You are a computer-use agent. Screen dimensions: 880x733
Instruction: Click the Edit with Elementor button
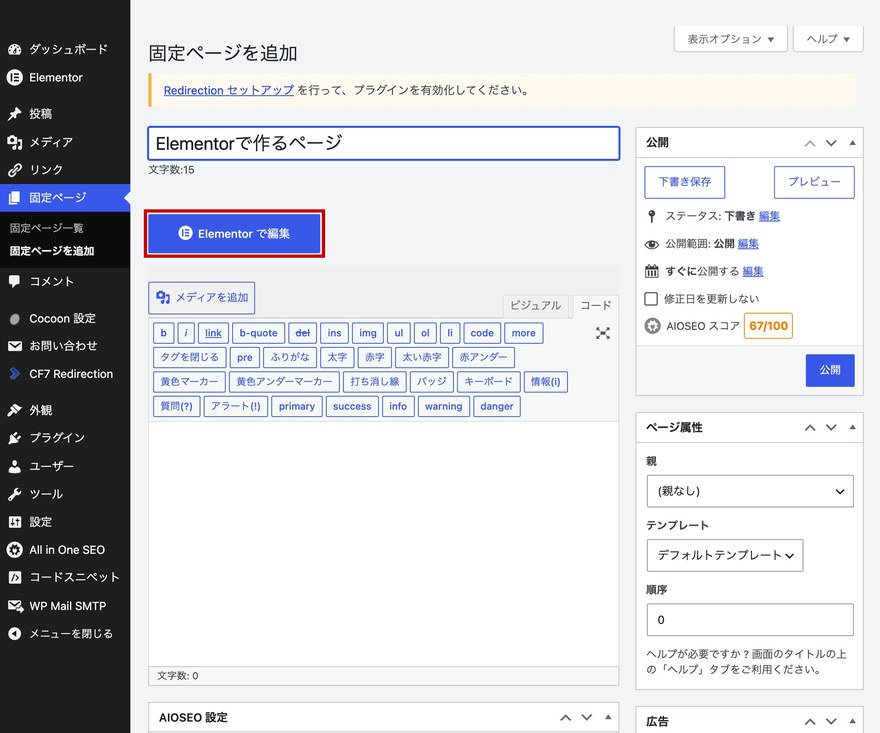[234, 233]
